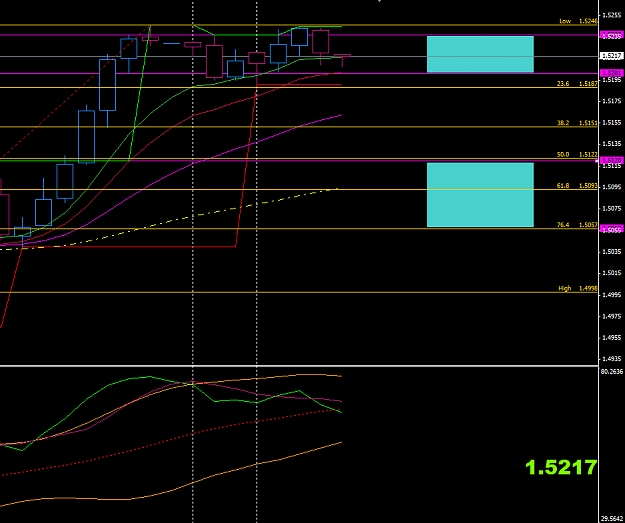Click the 1.5175 price axis label

(612, 101)
